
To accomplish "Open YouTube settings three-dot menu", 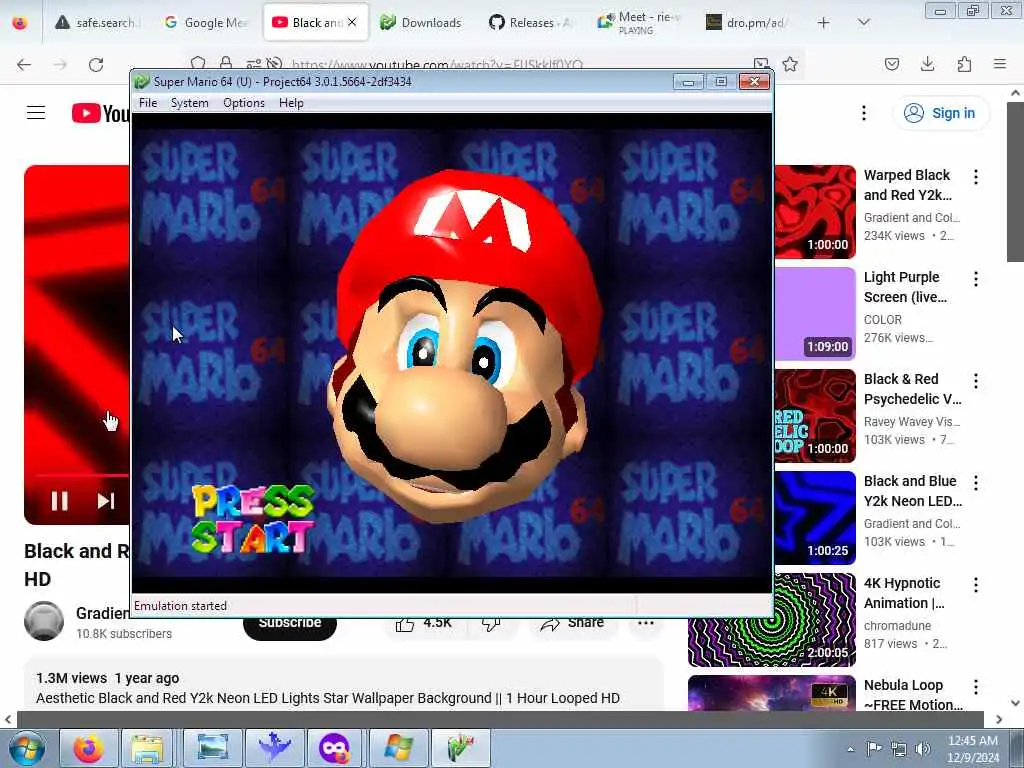I will [x=863, y=113].
